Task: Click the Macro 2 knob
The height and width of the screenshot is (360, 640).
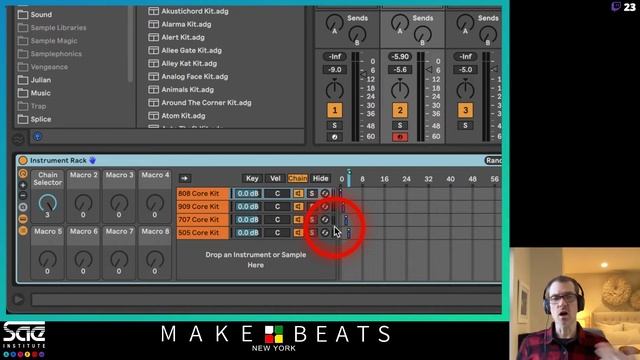Action: click(x=83, y=202)
